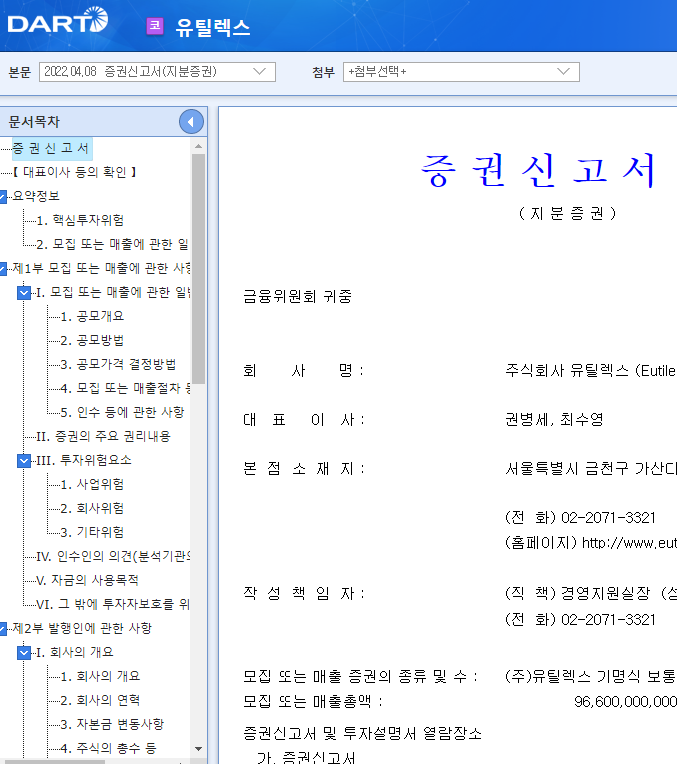677x764 pixels.
Task: Open V. 자금의 사용목적
Action: [87, 580]
